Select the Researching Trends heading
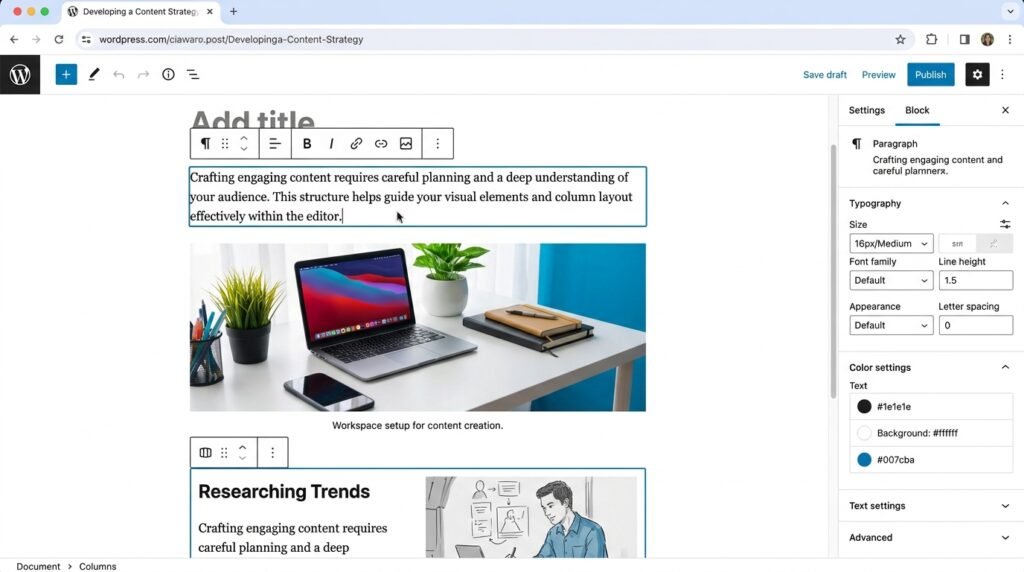This screenshot has height=572, width=1024. (x=284, y=491)
